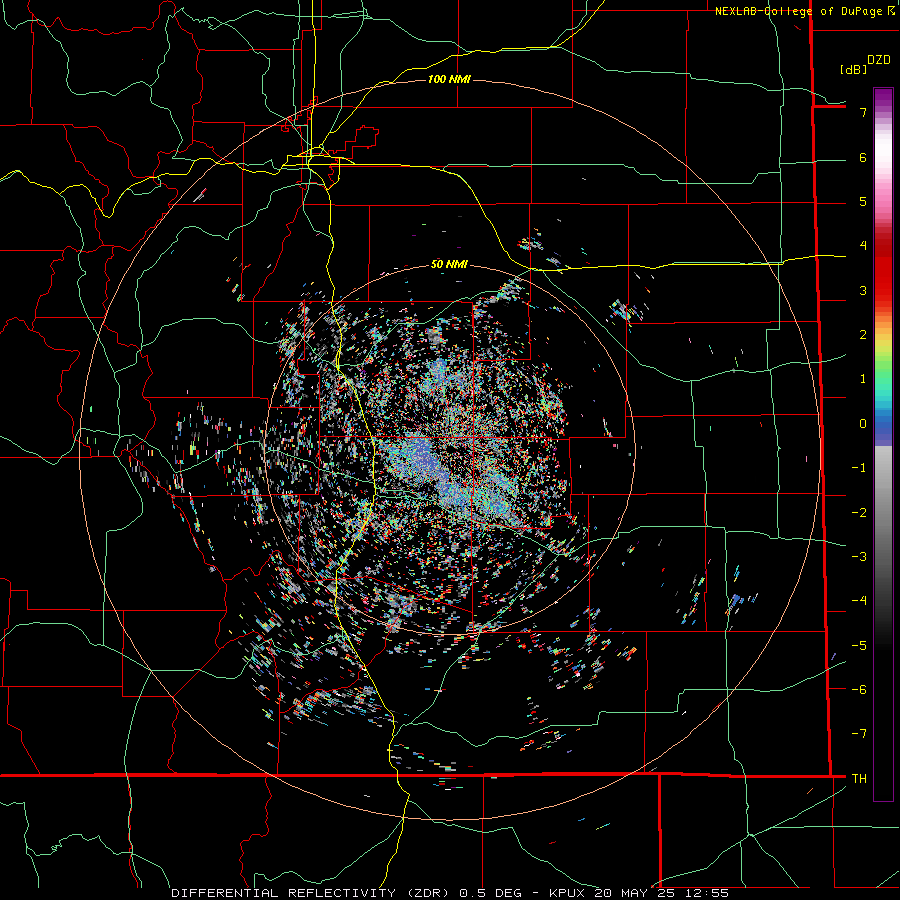Click the -2 value on color scale

tap(859, 512)
